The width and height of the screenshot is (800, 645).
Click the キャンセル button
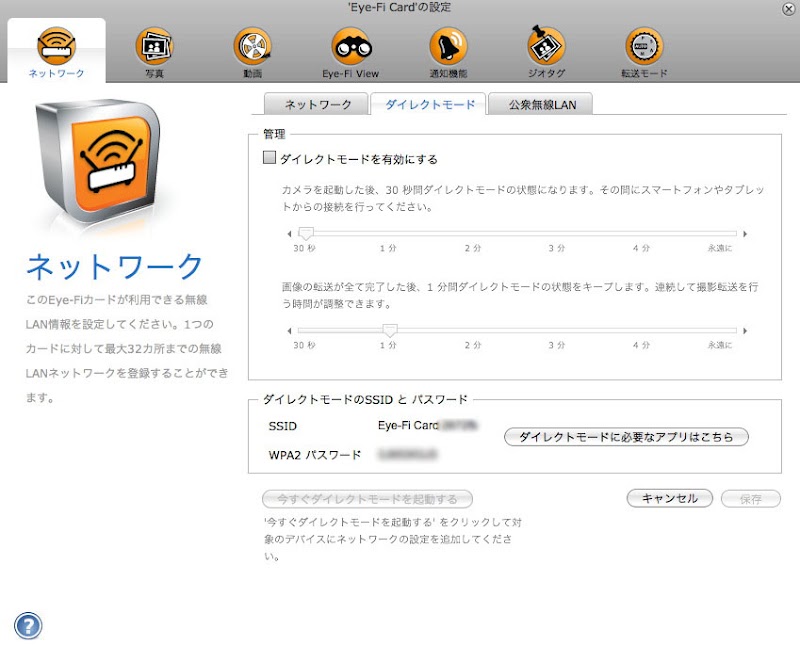[x=669, y=499]
